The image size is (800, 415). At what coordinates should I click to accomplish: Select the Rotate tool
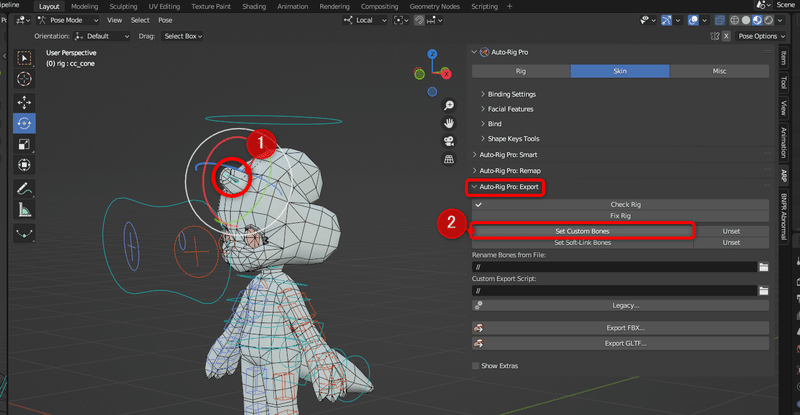click(x=24, y=123)
